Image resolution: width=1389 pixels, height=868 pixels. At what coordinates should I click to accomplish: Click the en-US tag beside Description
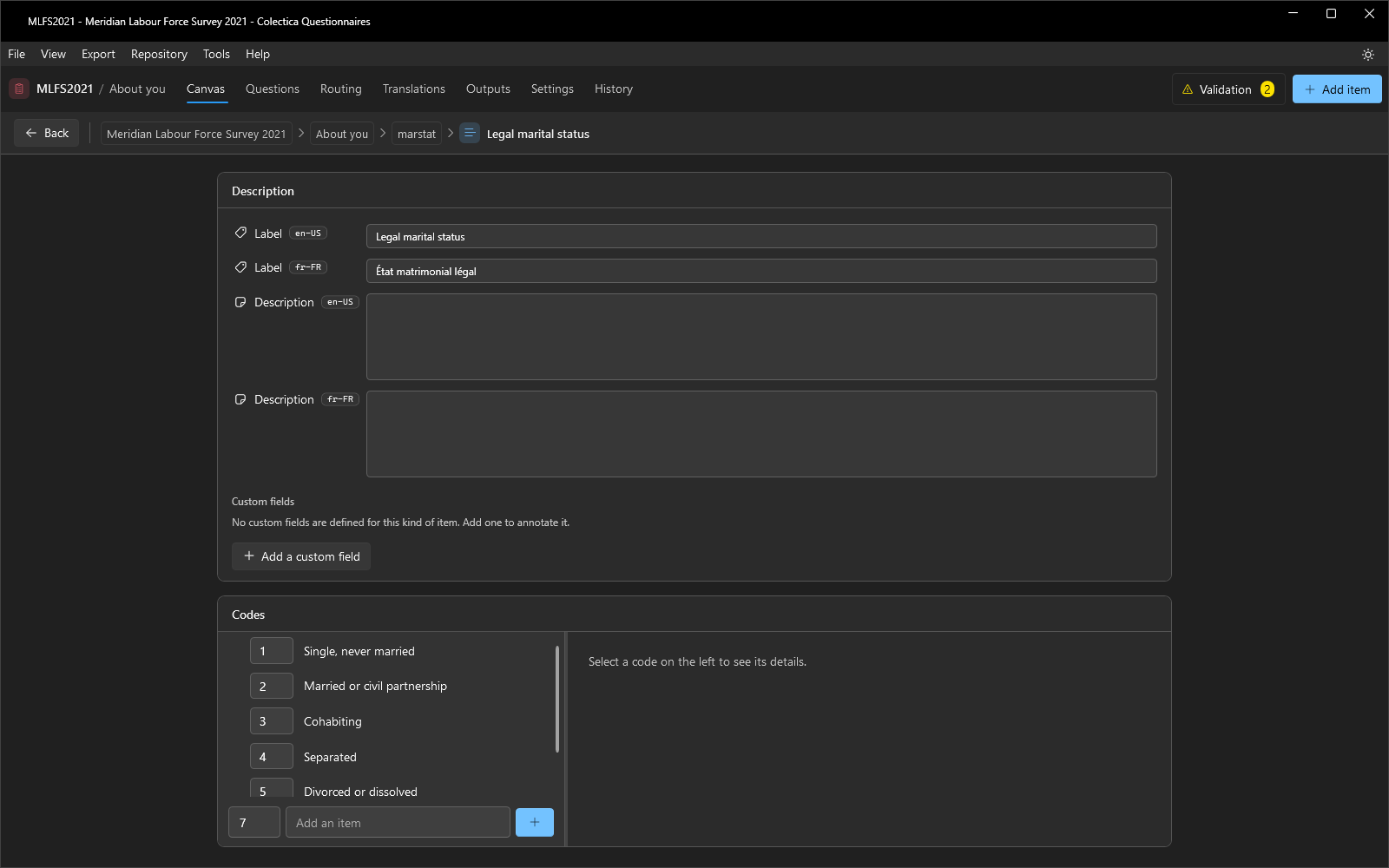340,302
